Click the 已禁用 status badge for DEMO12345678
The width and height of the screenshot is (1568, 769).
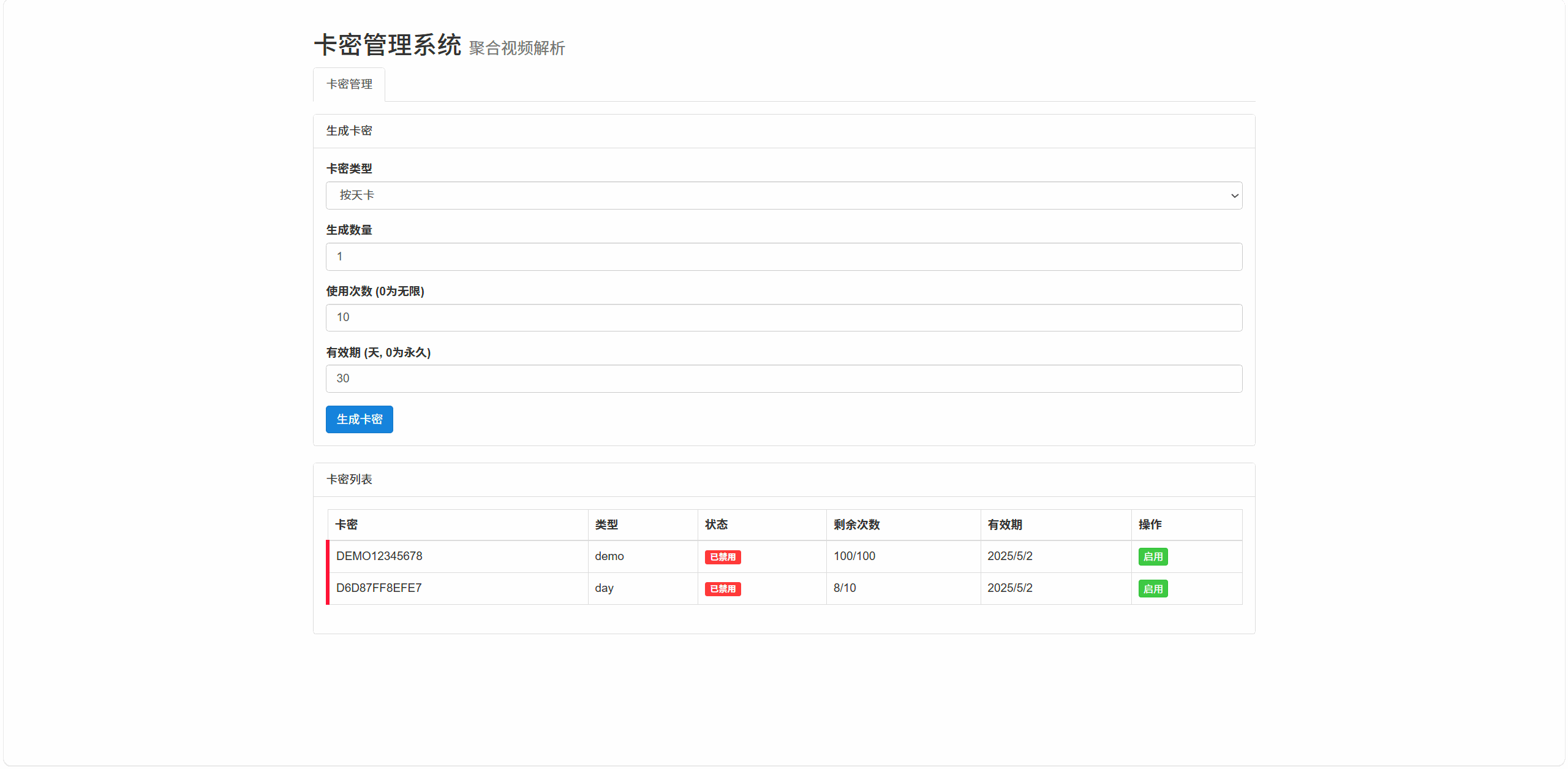point(723,556)
